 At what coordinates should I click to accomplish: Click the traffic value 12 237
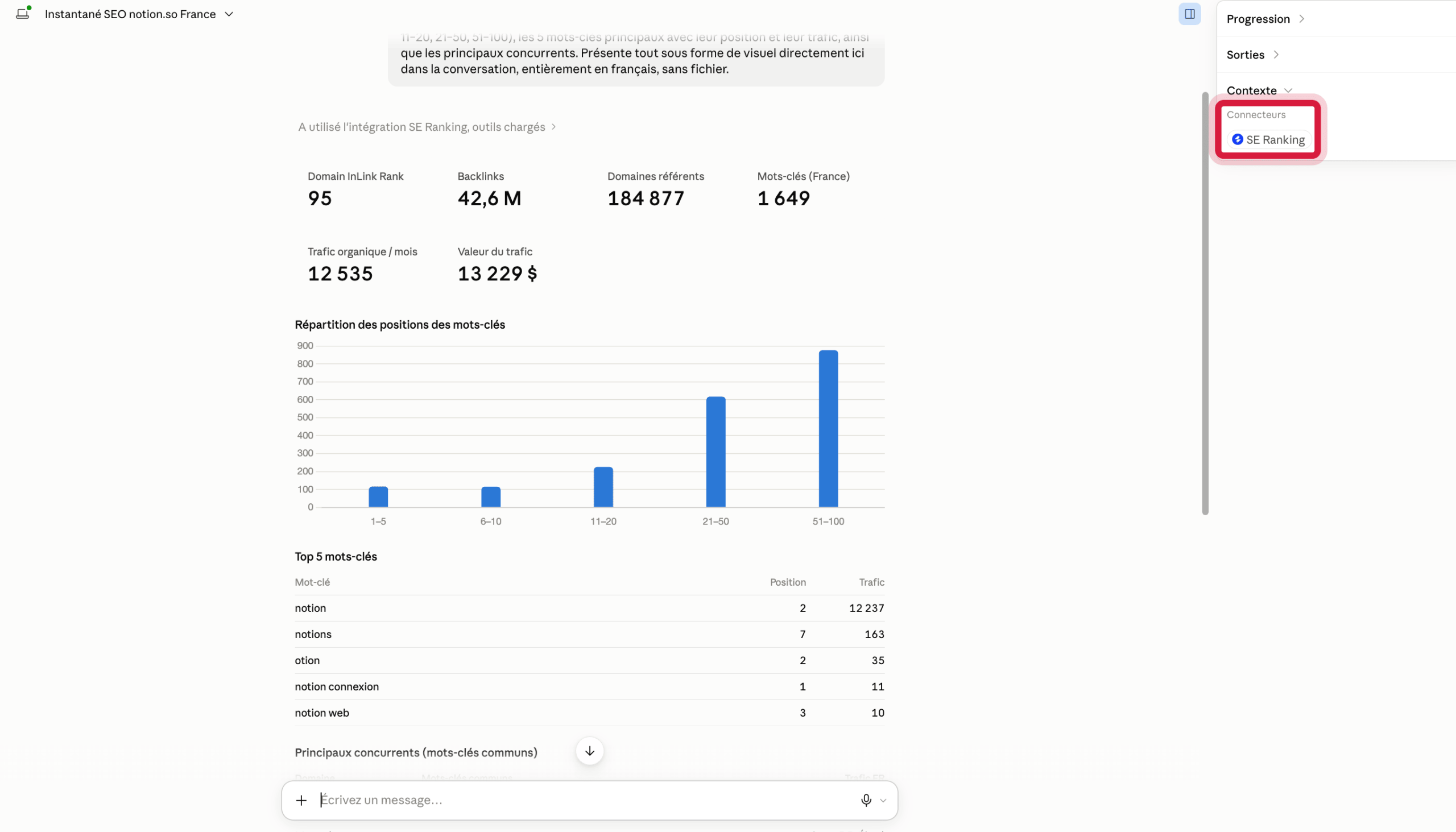[x=866, y=608]
